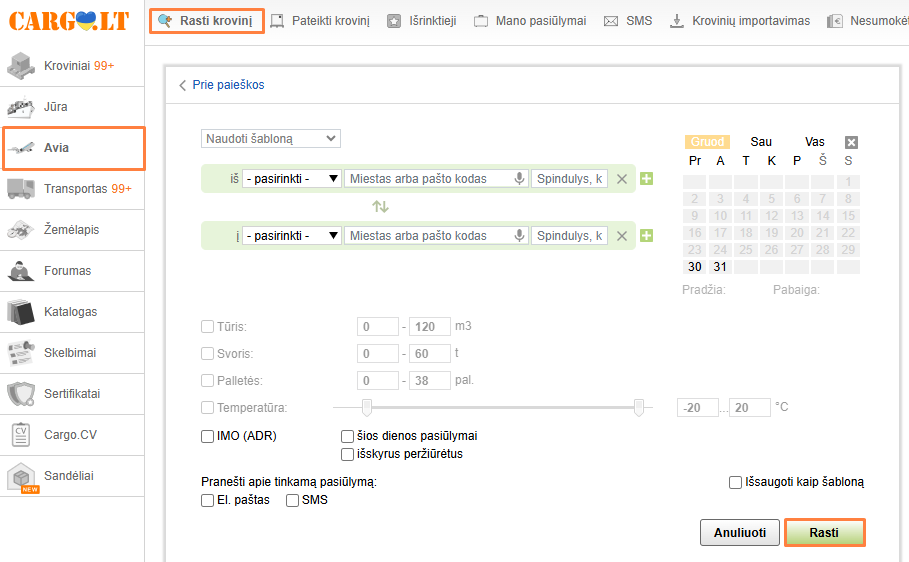Open the Naudoti šabloną dropdown
Screen dimensions: 909x562
(x=271, y=139)
